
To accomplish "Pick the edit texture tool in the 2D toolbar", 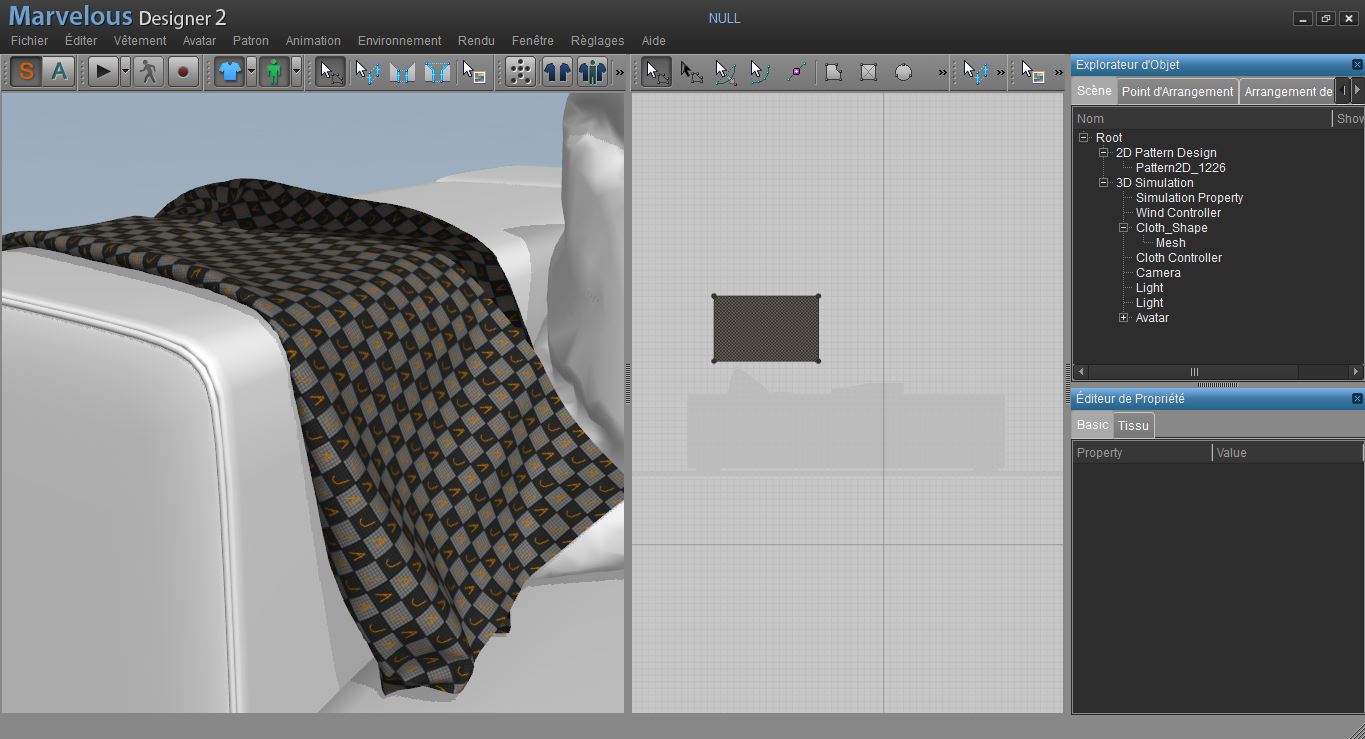I will point(1033,72).
